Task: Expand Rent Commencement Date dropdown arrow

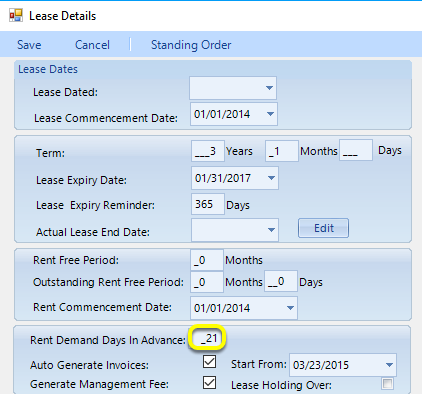Action: 290,308
